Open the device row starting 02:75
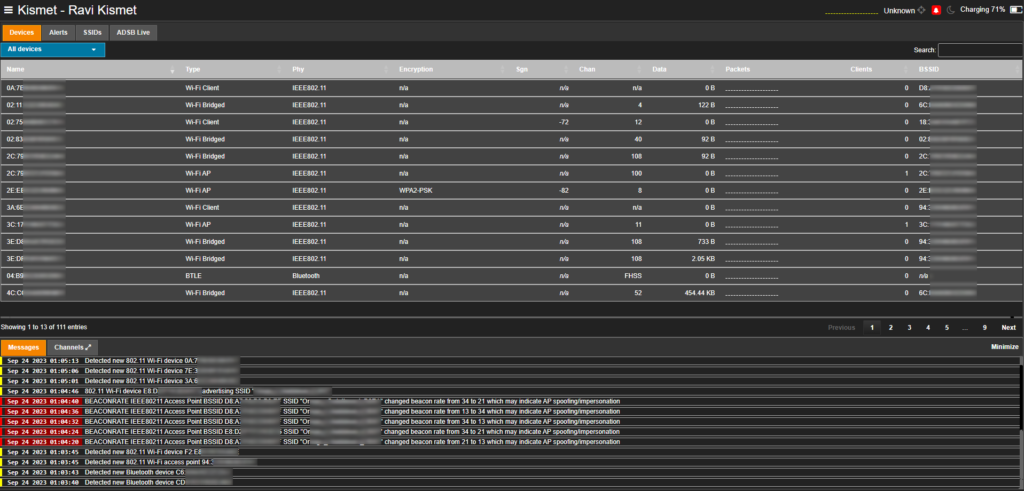 pyautogui.click(x=511, y=122)
